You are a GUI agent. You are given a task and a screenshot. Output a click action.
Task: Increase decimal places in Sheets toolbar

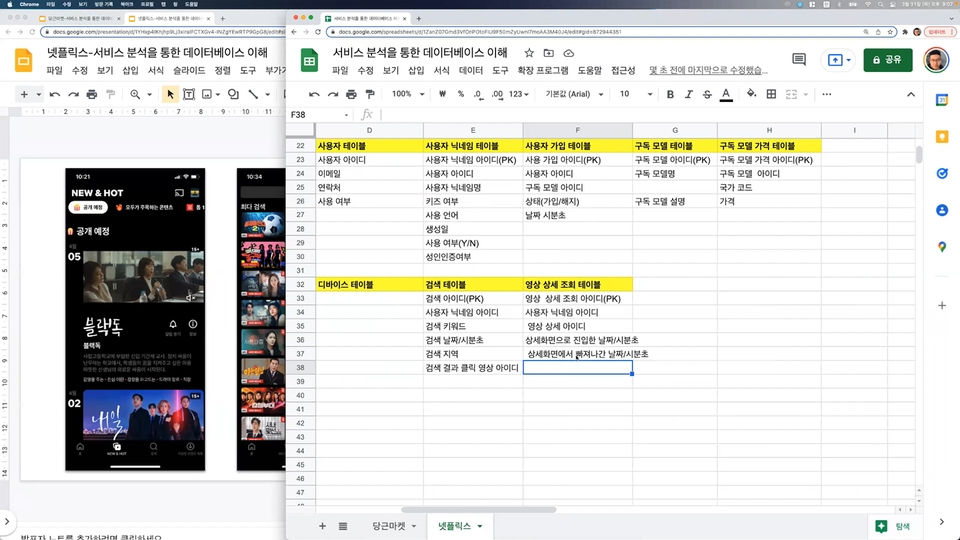point(497,94)
